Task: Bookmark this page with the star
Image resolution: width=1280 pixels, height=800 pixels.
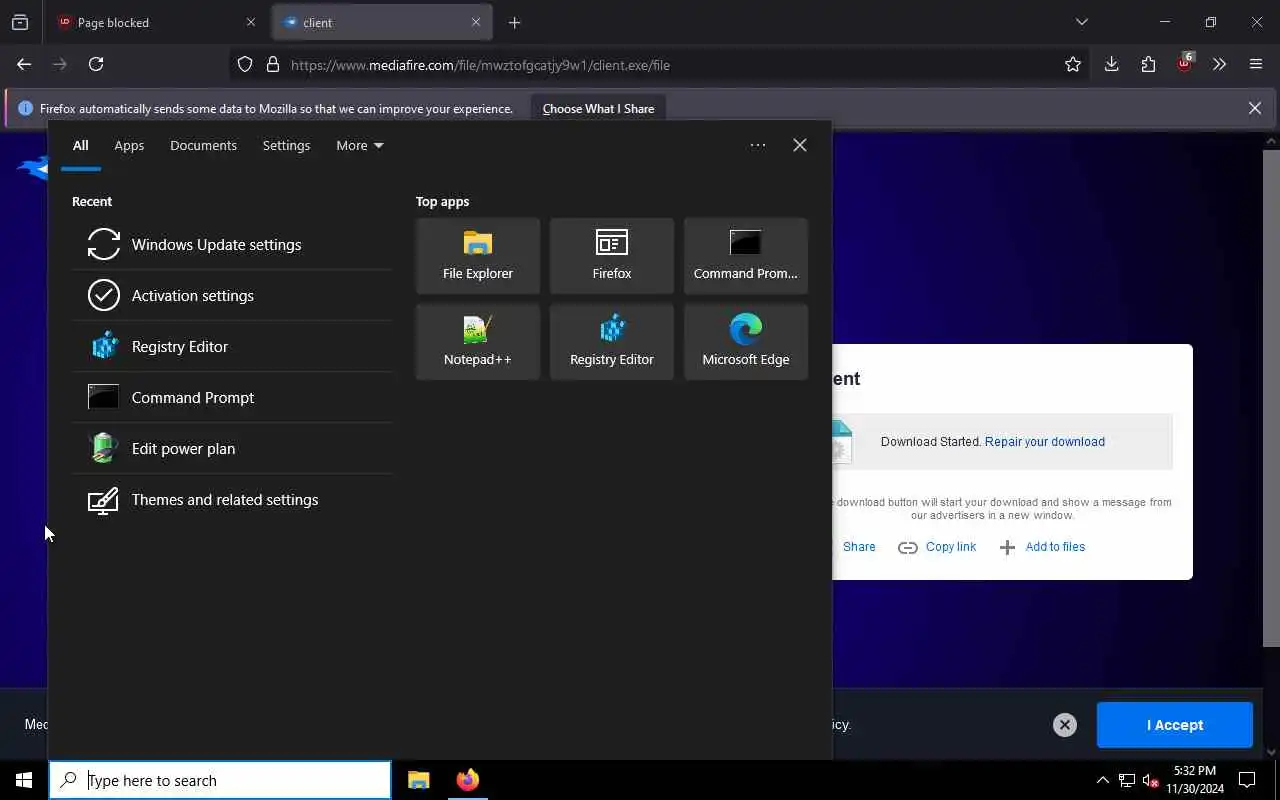Action: coord(1073,64)
